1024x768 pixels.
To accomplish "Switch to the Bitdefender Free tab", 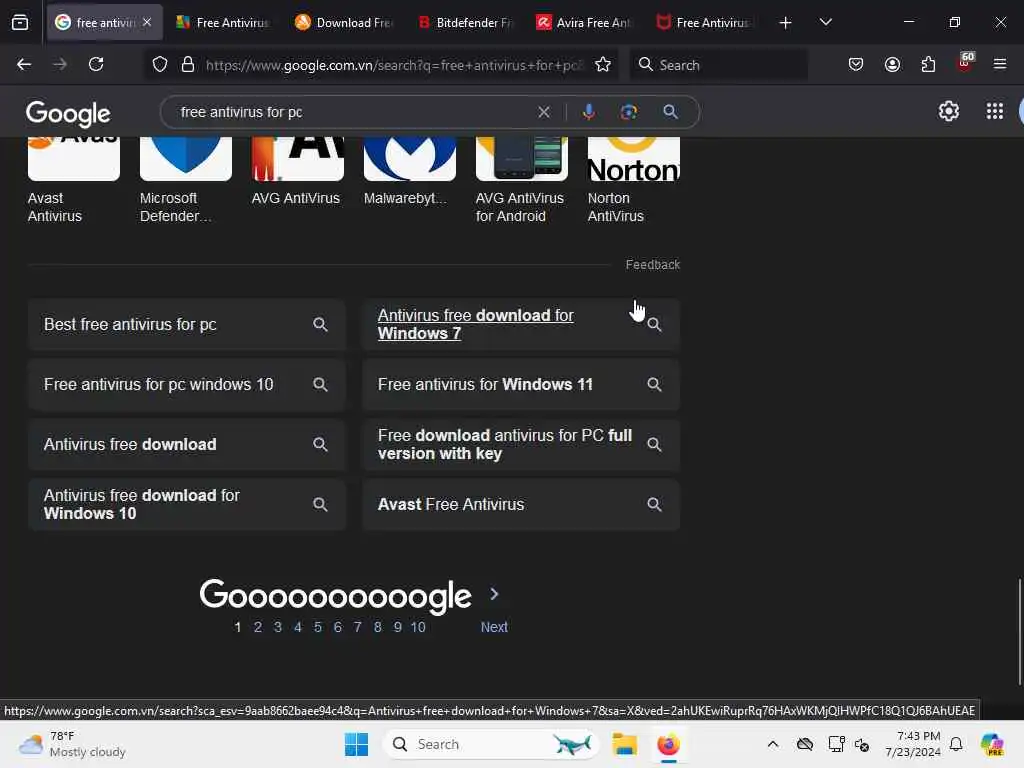I will [x=465, y=22].
